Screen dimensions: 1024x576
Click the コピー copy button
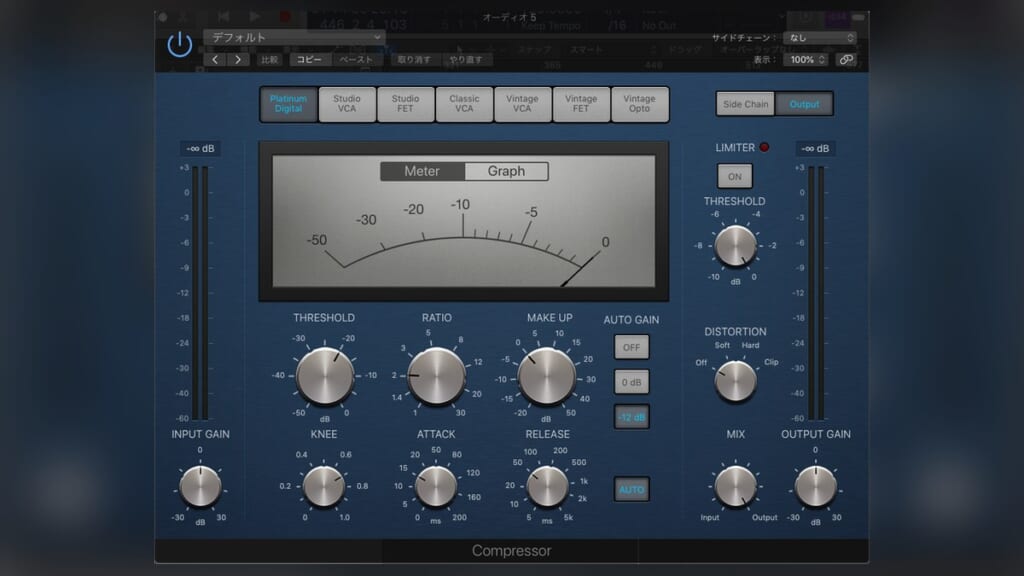[x=309, y=59]
